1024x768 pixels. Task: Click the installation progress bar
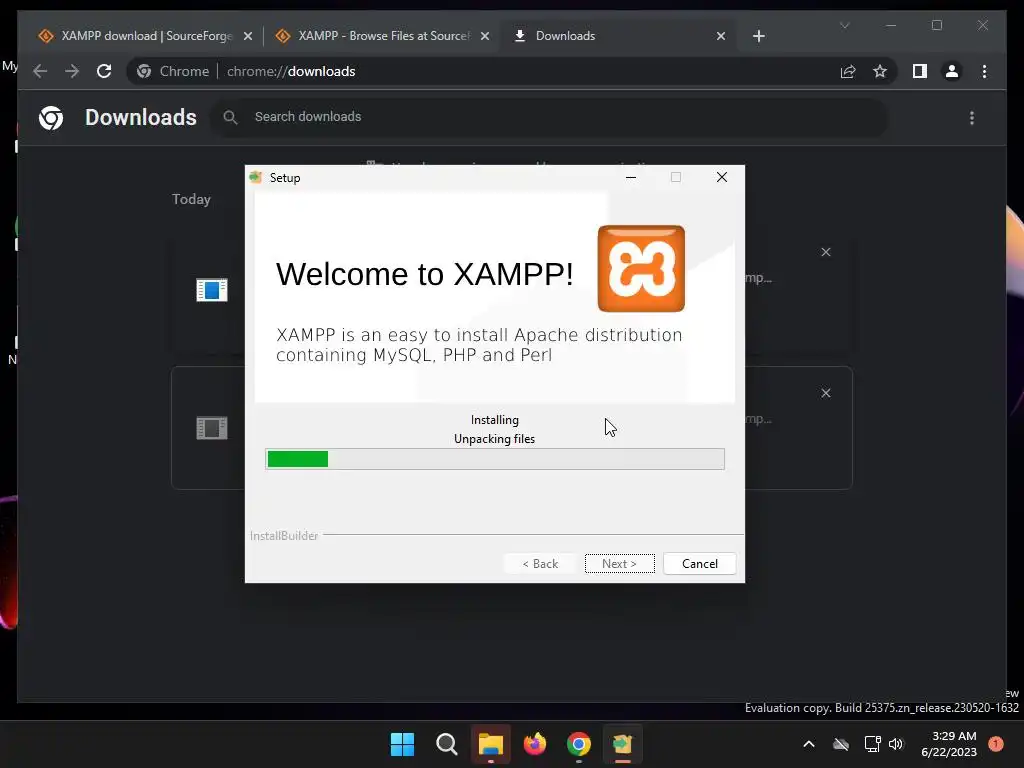(494, 459)
